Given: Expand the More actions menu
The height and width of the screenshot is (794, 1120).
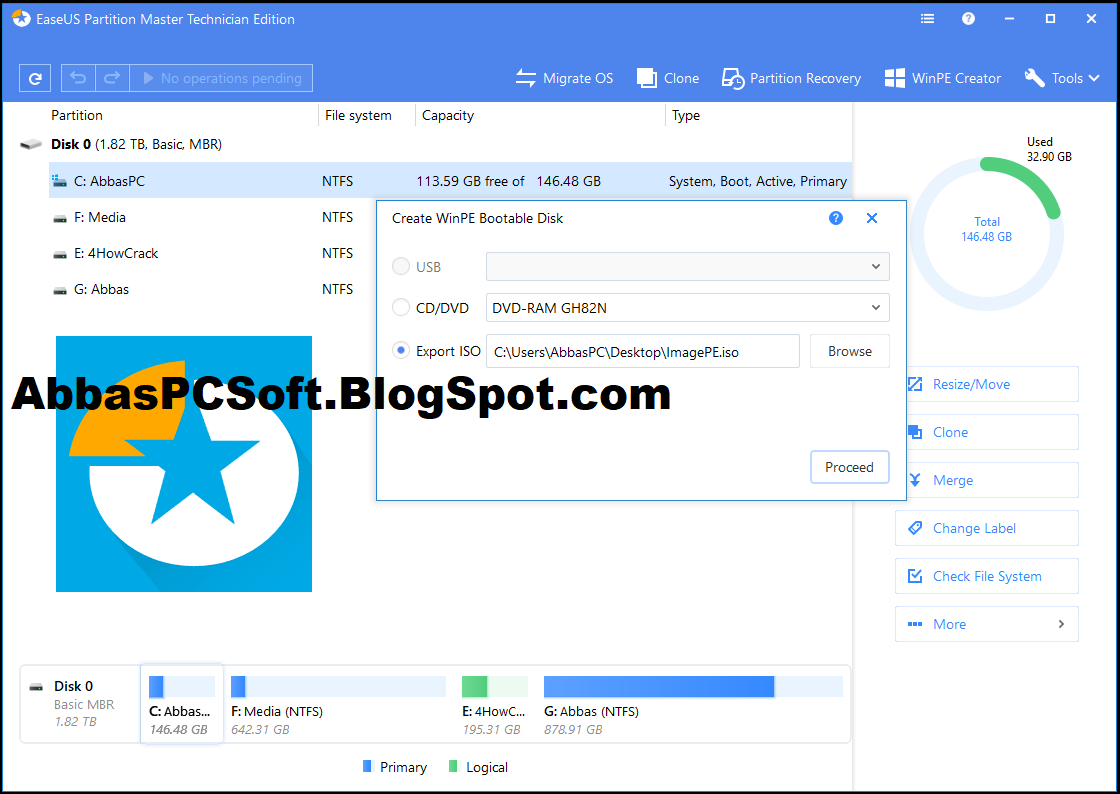Looking at the screenshot, I should tap(986, 623).
